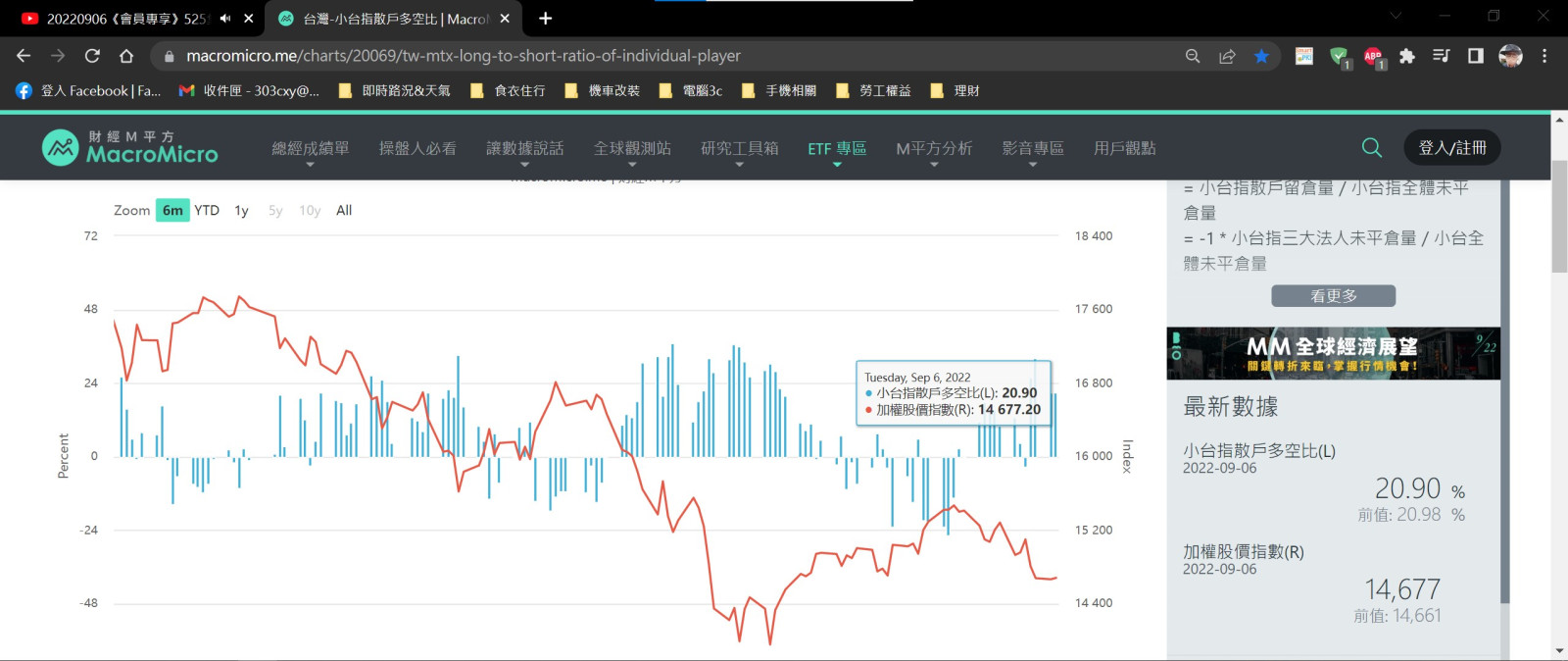
Task: Set chart zoom to 1y
Action: pyautogui.click(x=241, y=210)
